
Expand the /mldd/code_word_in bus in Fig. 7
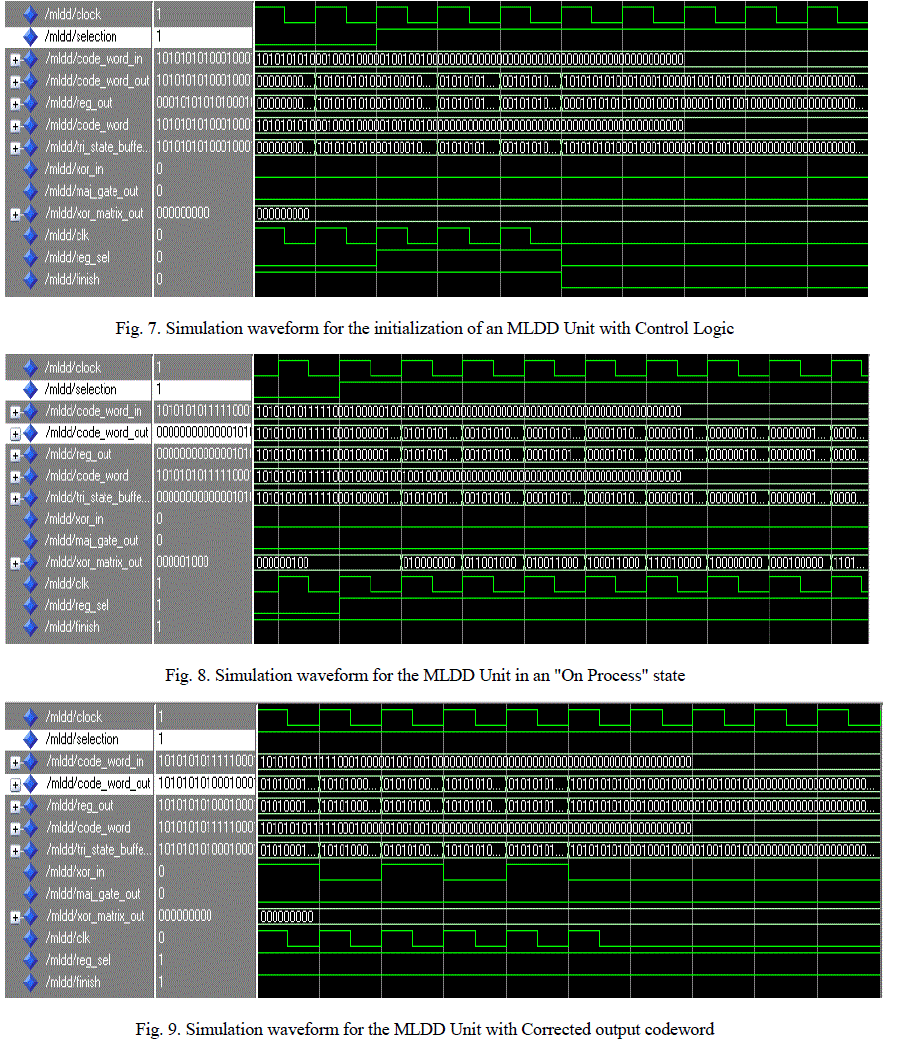tap(14, 59)
